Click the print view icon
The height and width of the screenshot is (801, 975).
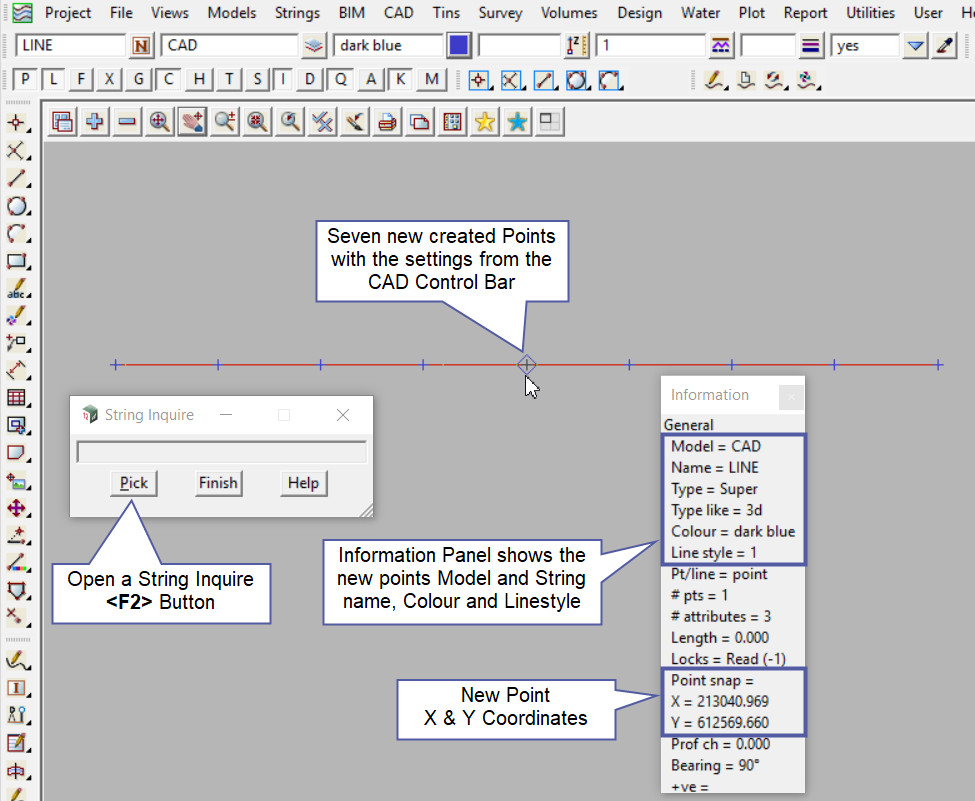(x=387, y=122)
